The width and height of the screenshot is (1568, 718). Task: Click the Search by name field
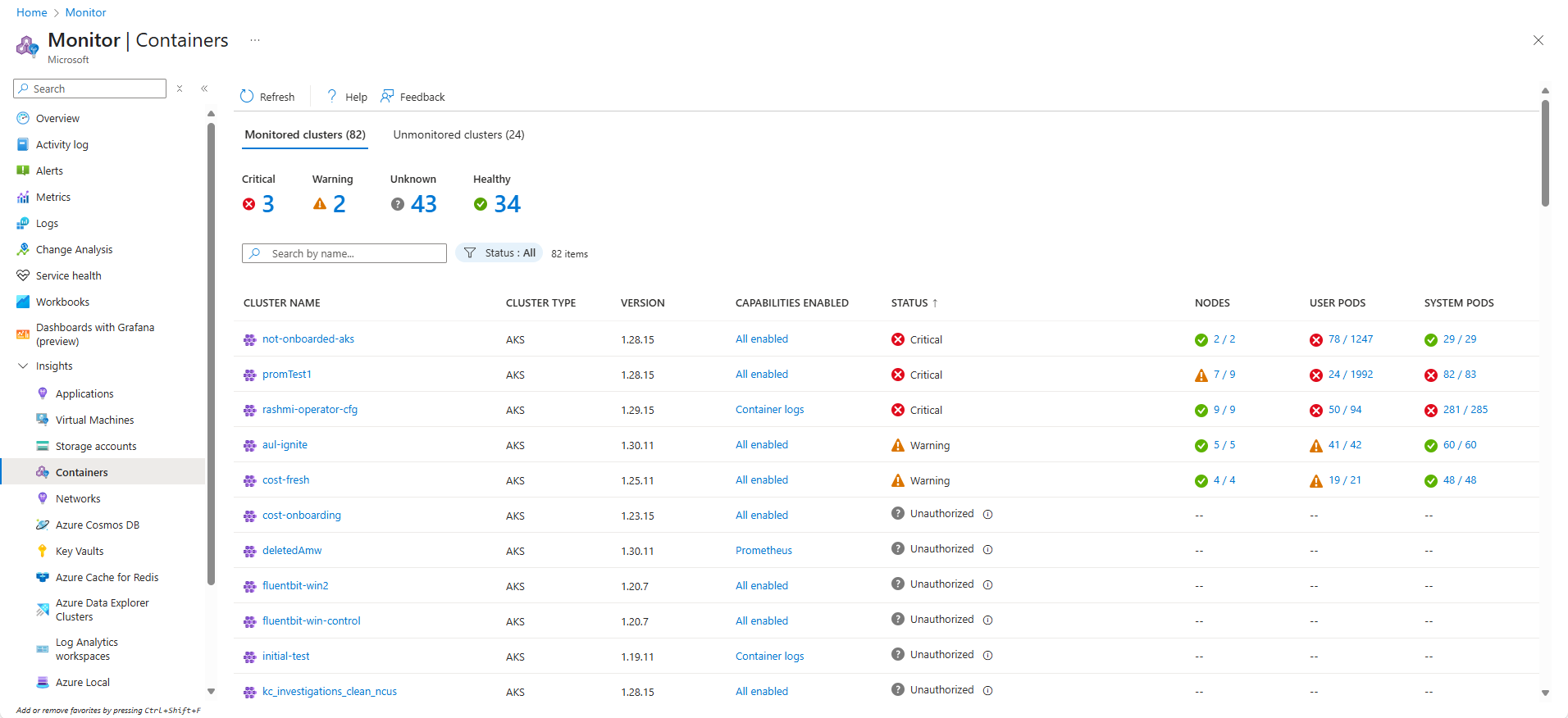[344, 253]
